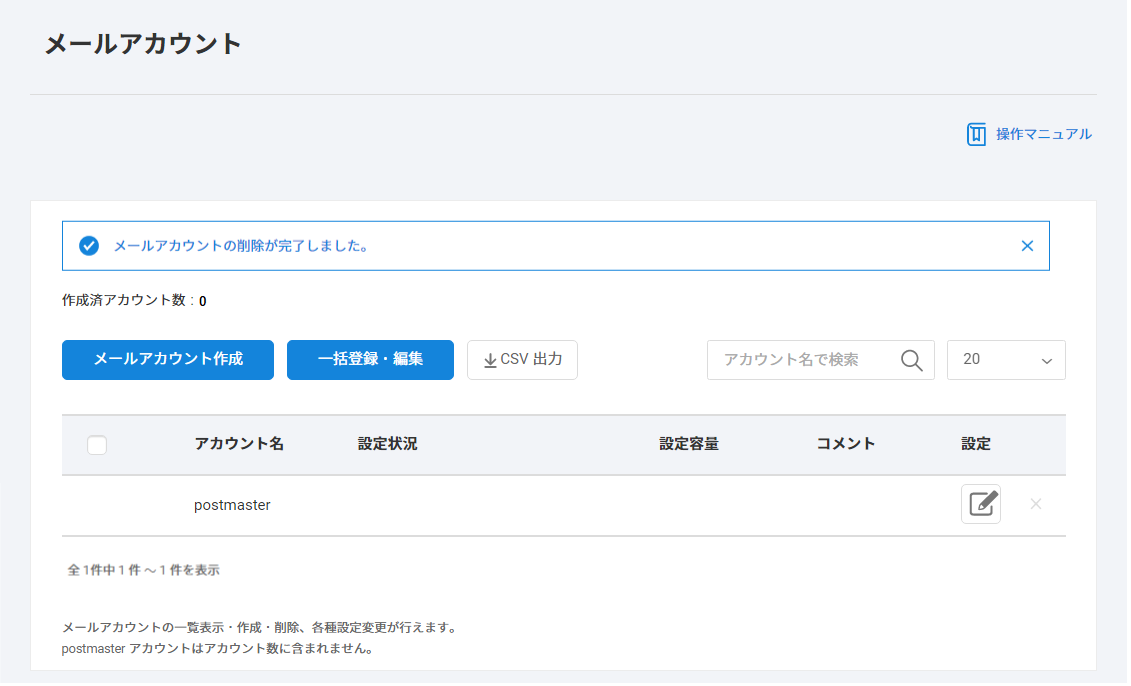Open 一括登録・編集 bulk registration
Image resolution: width=1131 pixels, height=686 pixels.
pyautogui.click(x=370, y=360)
